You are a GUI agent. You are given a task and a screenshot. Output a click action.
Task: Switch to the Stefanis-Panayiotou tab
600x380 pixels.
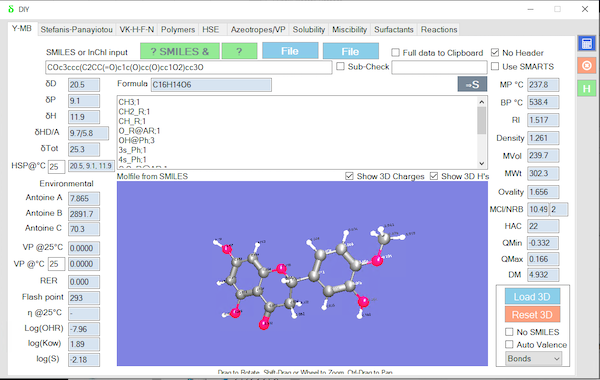click(x=77, y=29)
